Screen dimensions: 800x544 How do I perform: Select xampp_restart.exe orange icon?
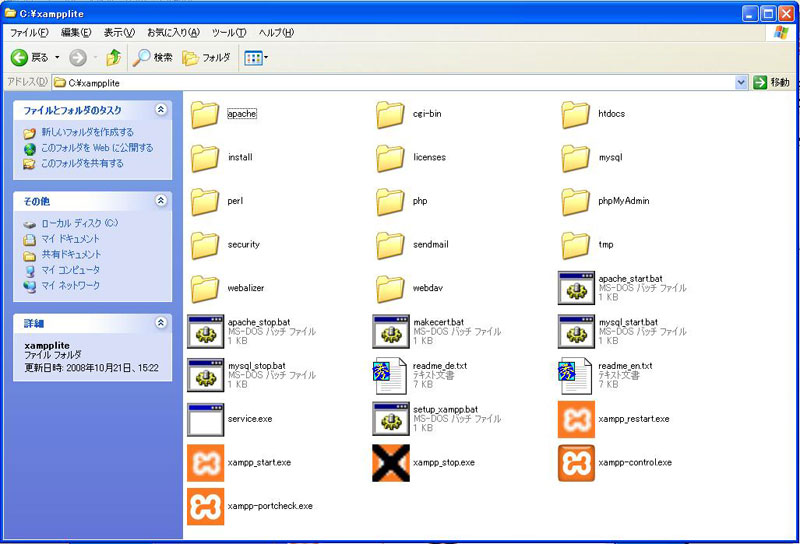pos(576,419)
